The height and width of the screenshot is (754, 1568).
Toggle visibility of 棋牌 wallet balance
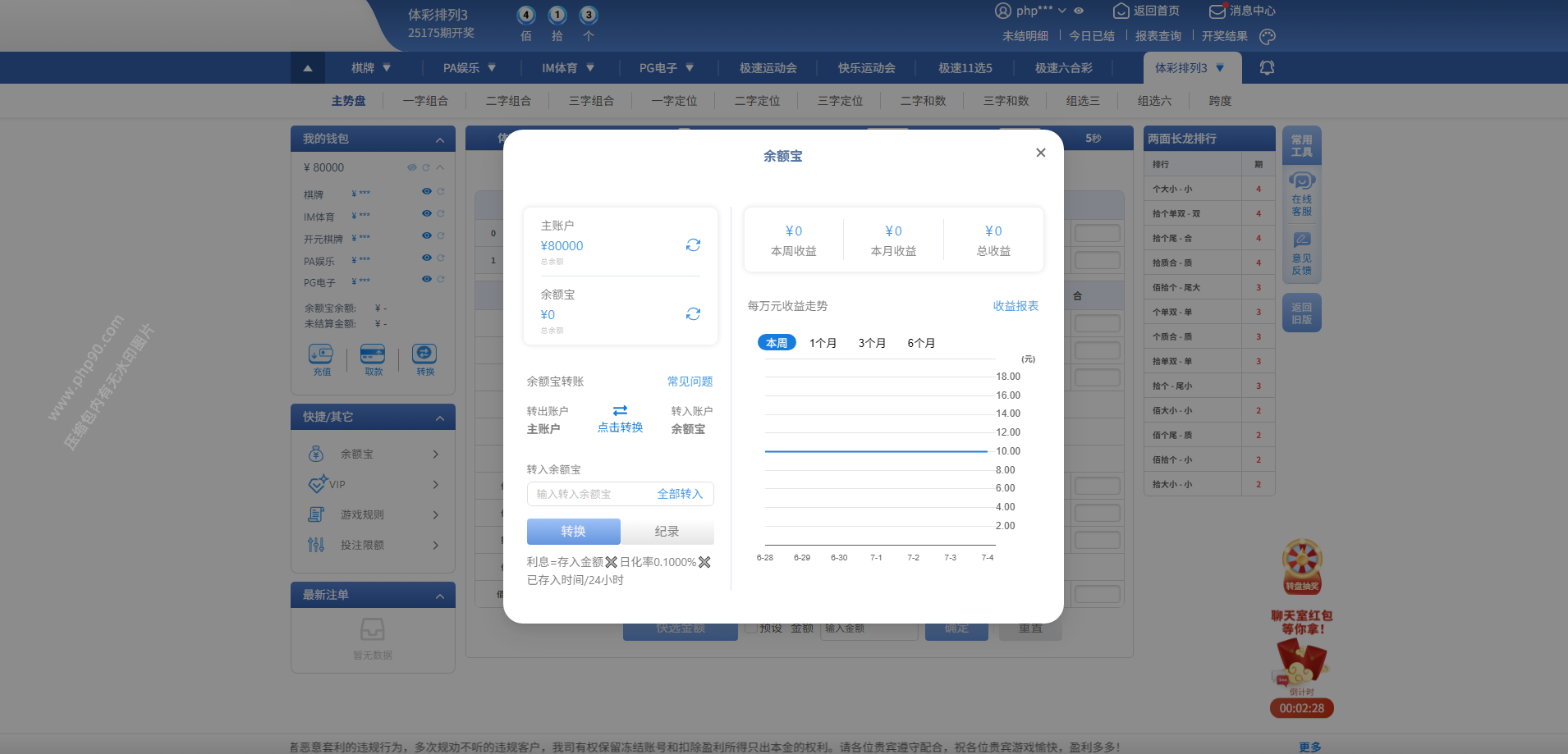[427, 191]
